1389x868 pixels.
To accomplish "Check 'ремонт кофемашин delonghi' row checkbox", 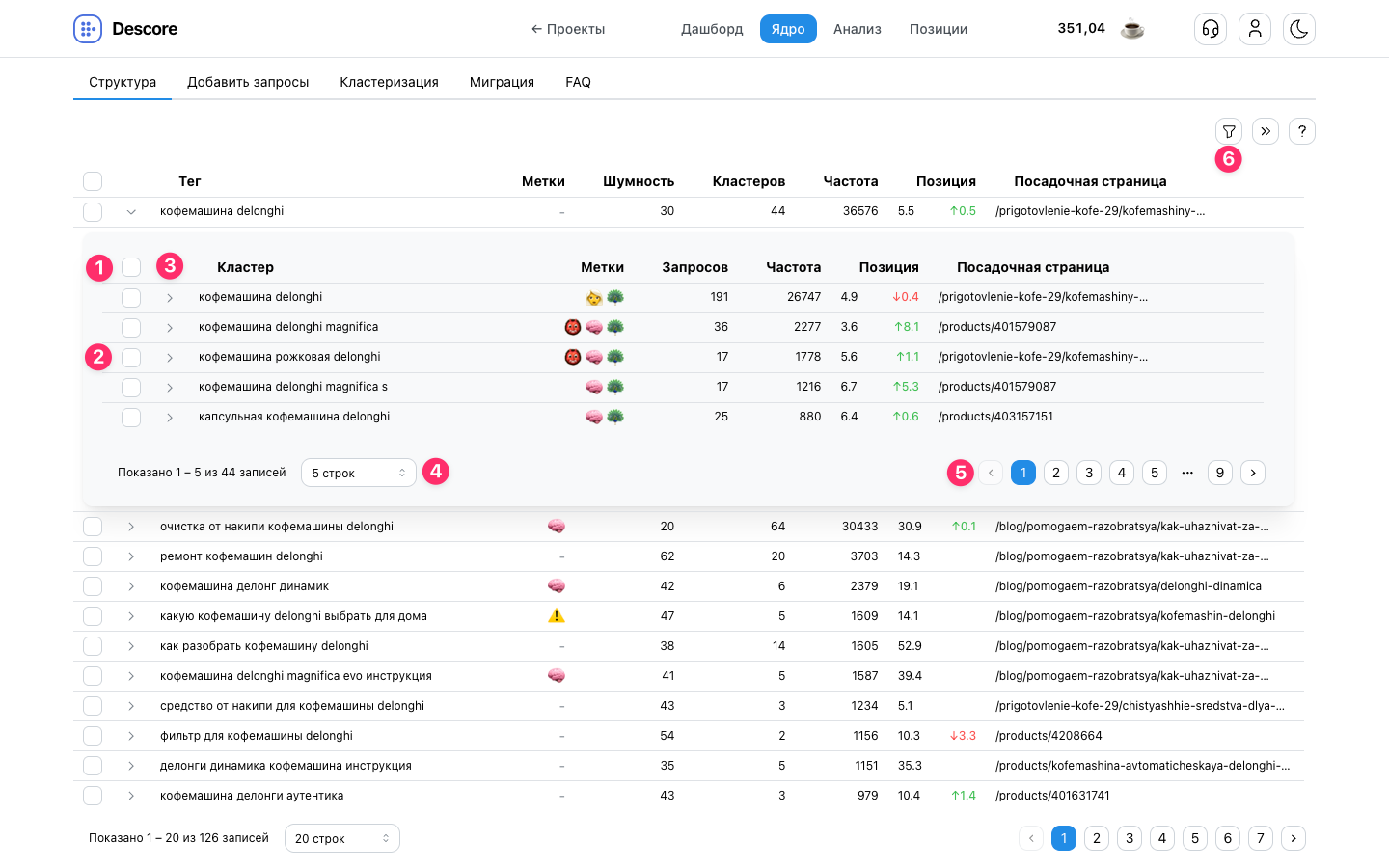I will point(93,556).
